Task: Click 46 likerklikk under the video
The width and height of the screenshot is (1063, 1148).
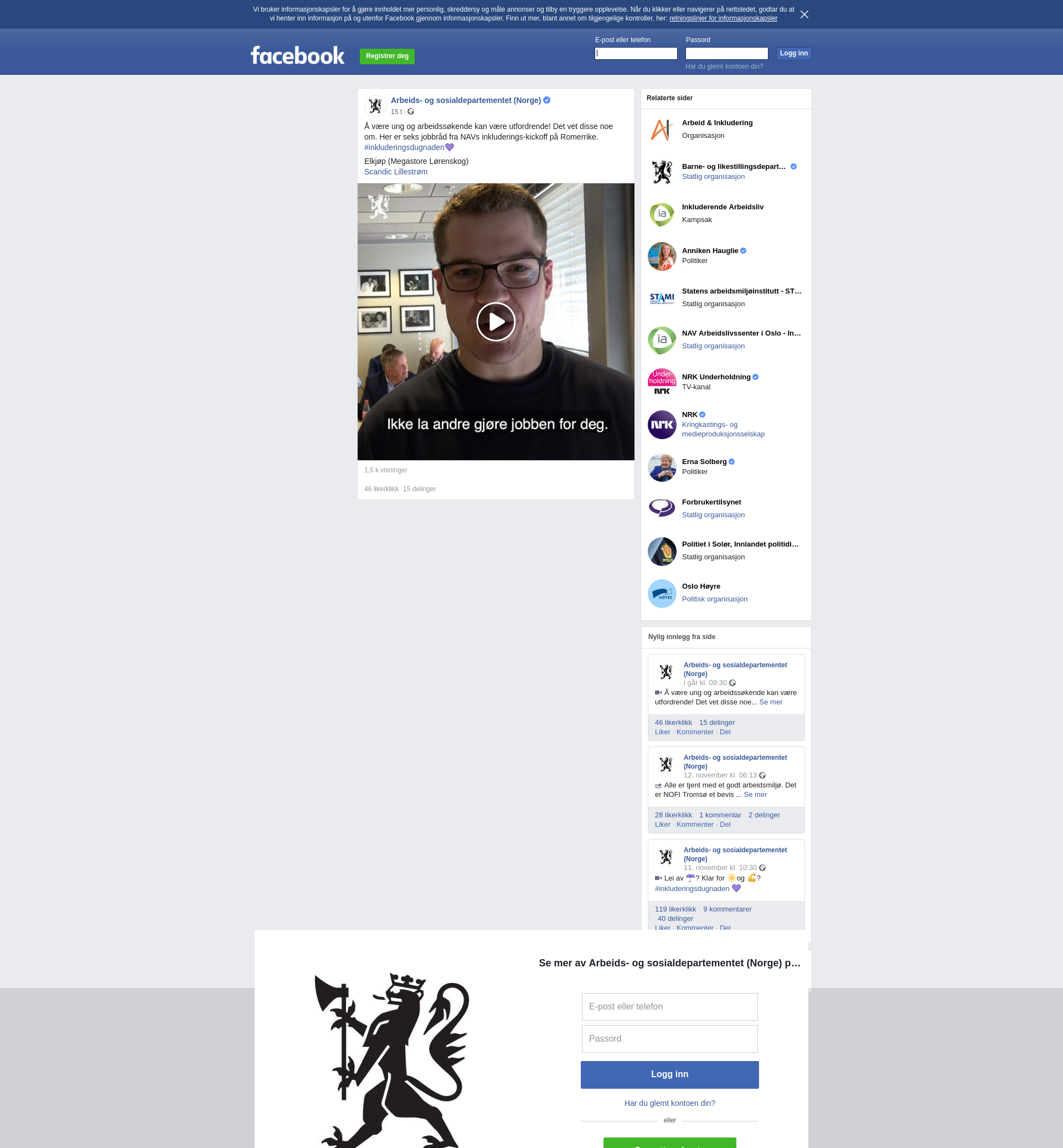Action: coord(381,489)
